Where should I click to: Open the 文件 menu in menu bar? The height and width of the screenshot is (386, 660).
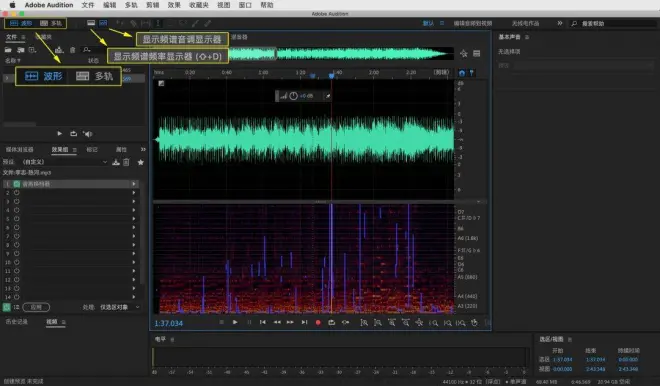pyautogui.click(x=88, y=5)
